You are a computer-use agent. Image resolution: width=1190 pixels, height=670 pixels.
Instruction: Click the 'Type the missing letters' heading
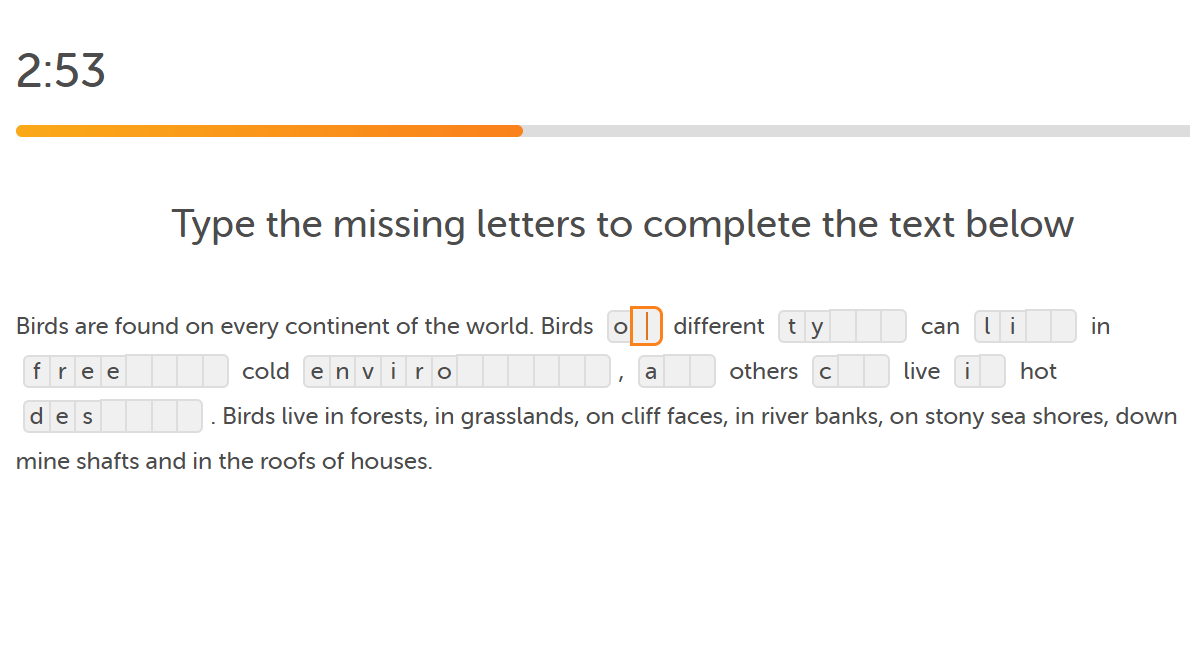click(x=622, y=224)
